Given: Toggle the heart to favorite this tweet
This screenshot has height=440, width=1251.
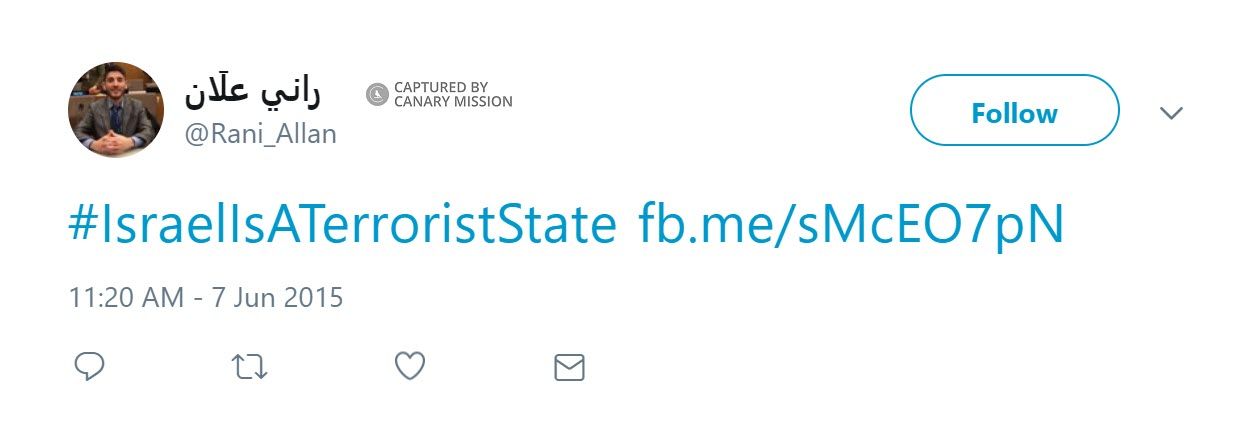Looking at the screenshot, I should click(410, 367).
